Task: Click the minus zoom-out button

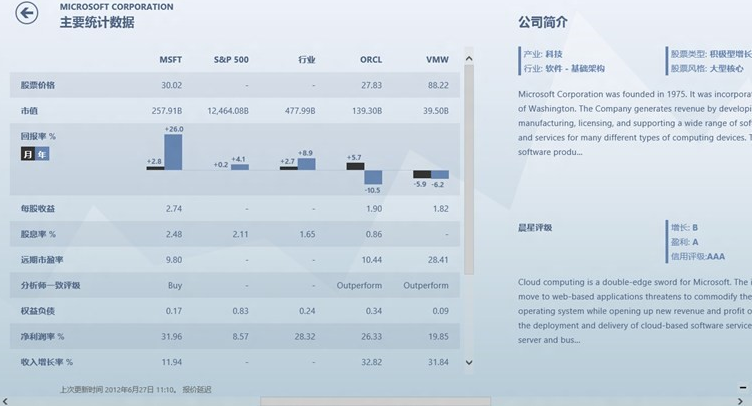Action: [x=742, y=387]
